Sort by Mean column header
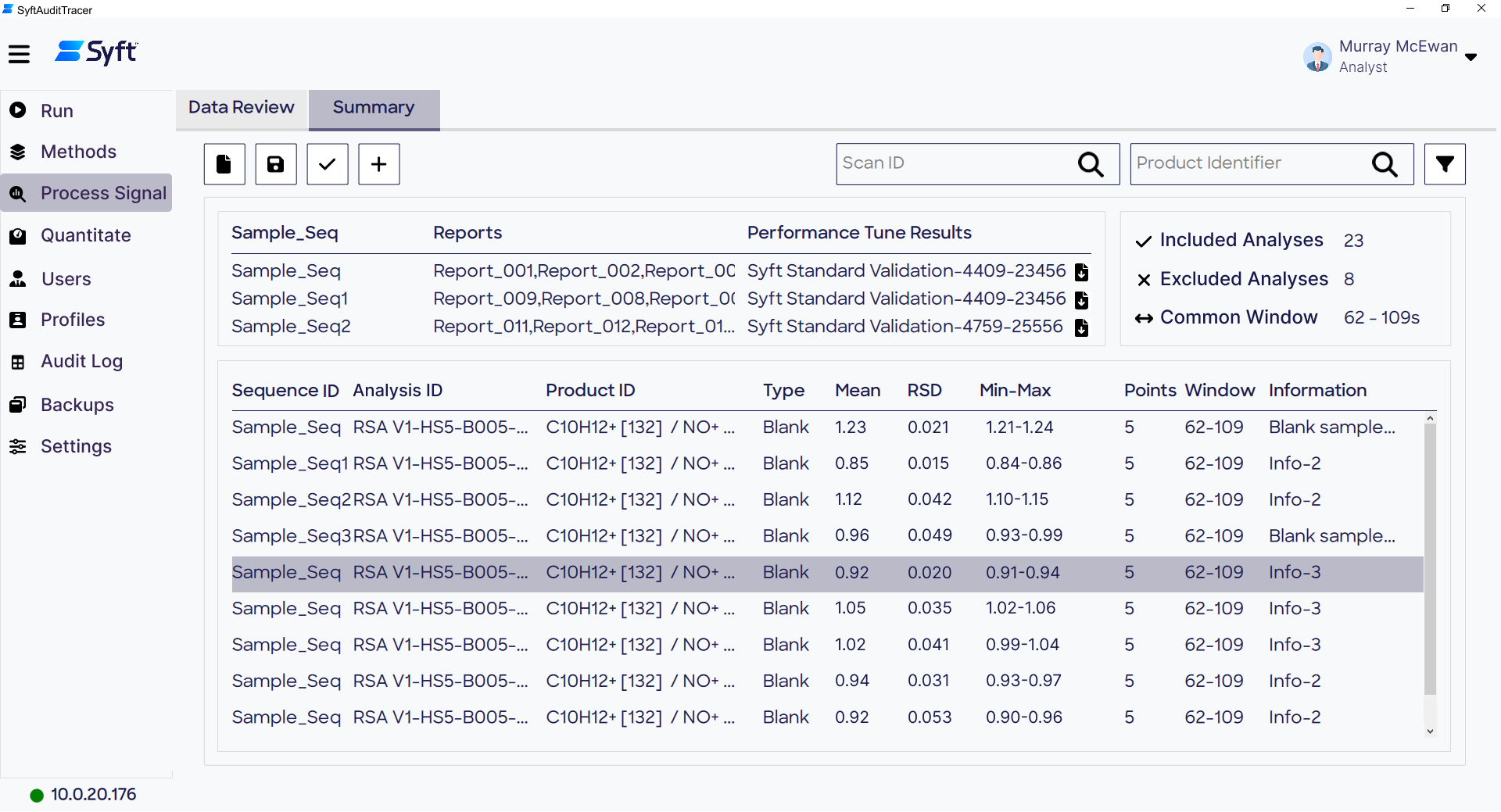 coord(858,391)
